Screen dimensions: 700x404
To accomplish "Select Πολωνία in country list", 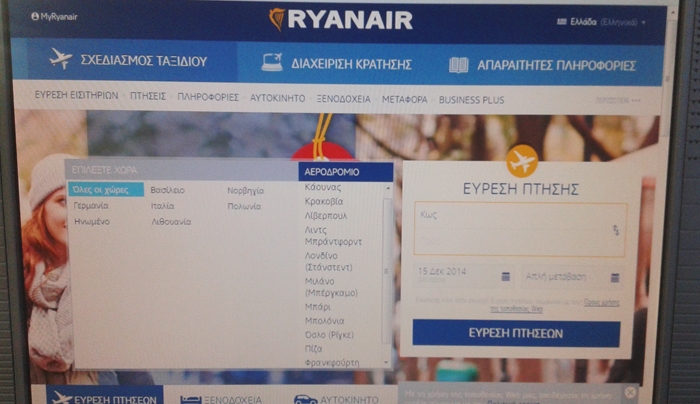I will point(244,206).
